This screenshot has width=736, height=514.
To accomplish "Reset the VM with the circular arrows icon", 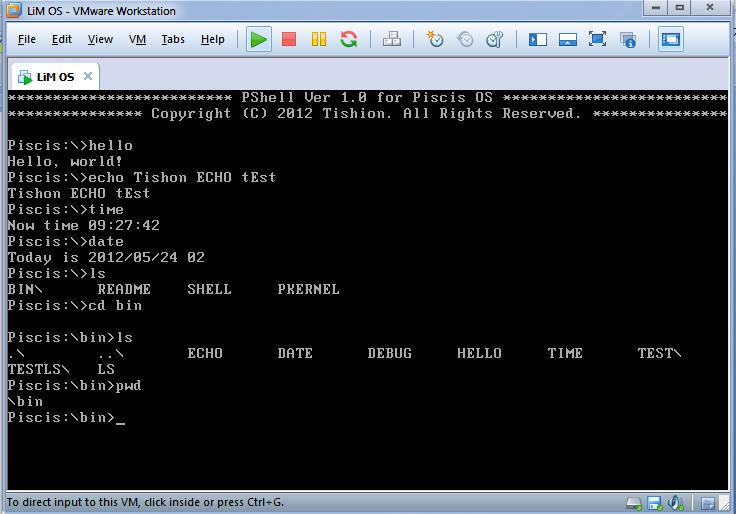I will coord(349,39).
